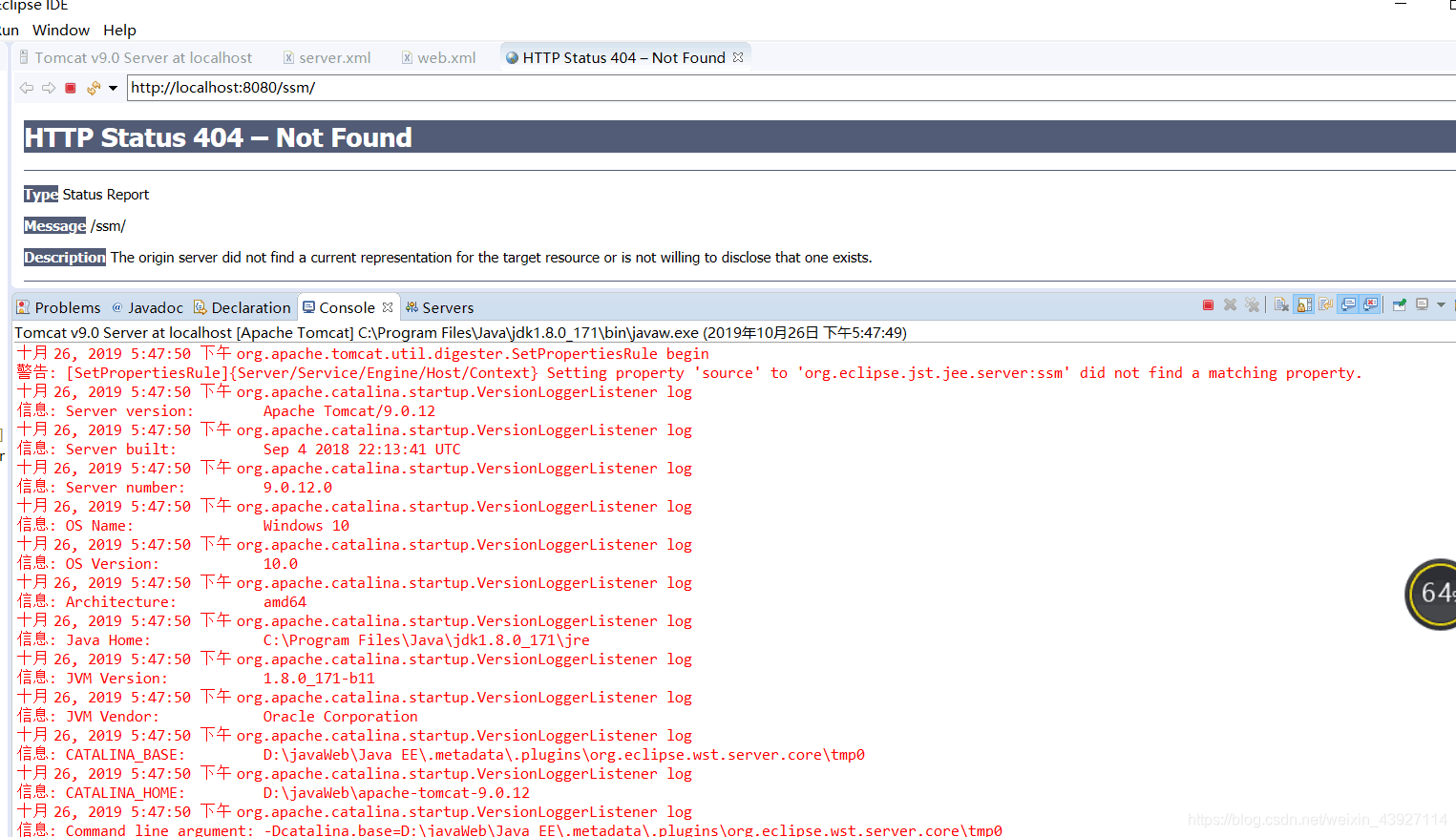Clear the console output
1456x837 pixels.
[1281, 305]
